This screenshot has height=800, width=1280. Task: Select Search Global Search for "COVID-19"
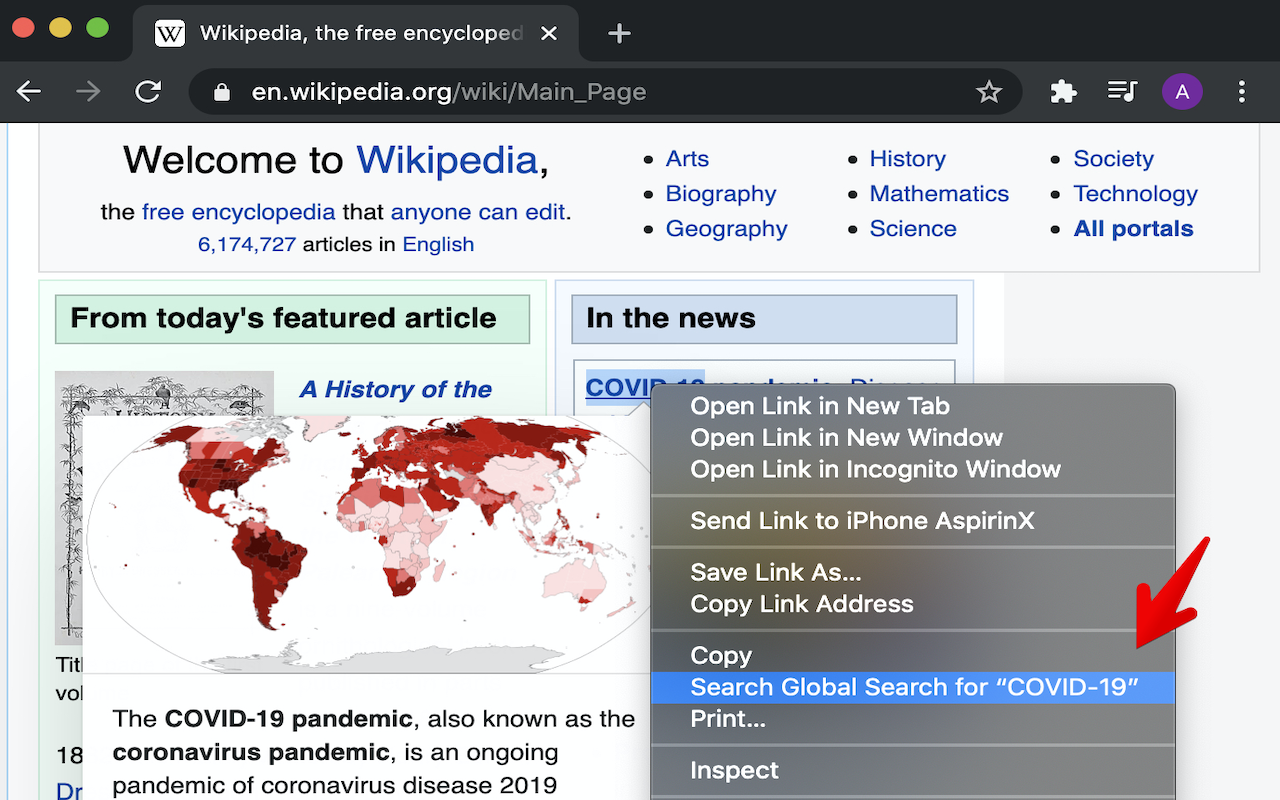(x=913, y=687)
